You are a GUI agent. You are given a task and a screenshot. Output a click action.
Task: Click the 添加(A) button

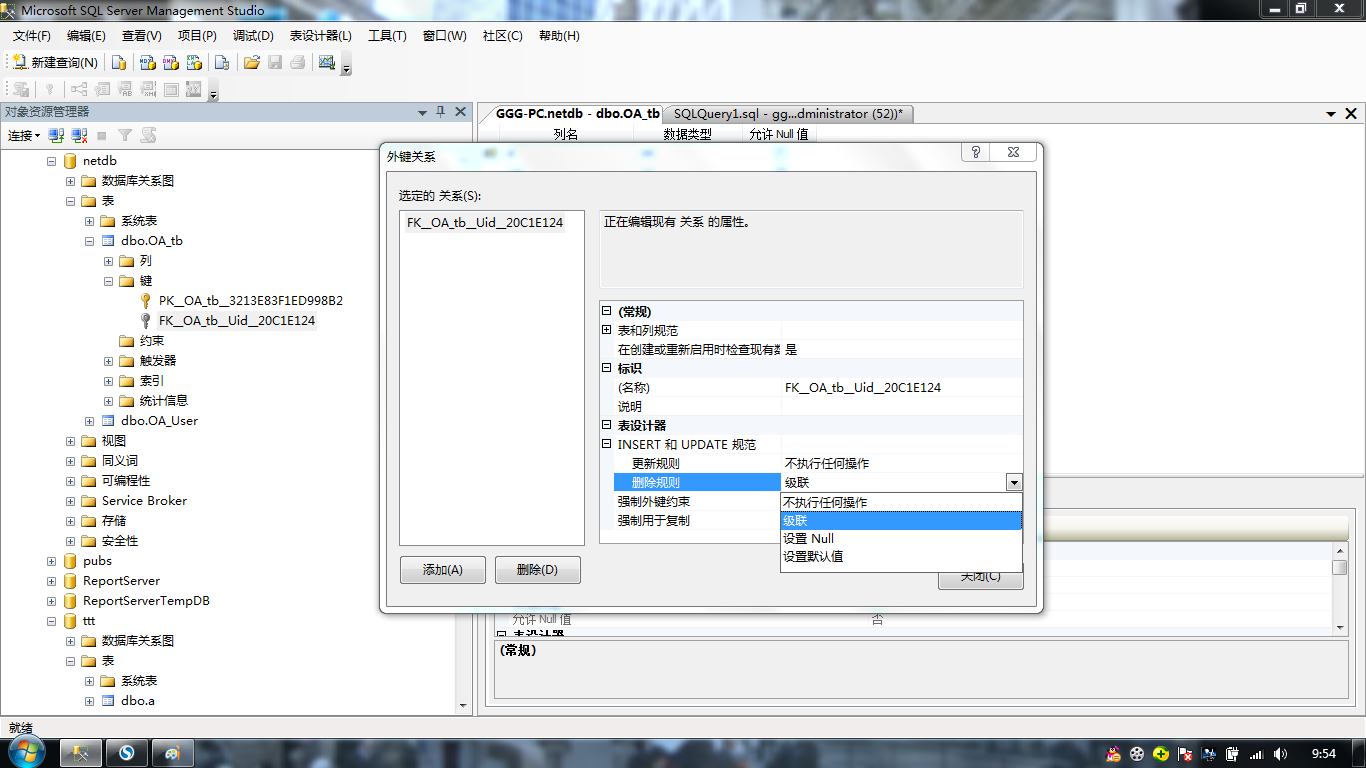coord(442,569)
